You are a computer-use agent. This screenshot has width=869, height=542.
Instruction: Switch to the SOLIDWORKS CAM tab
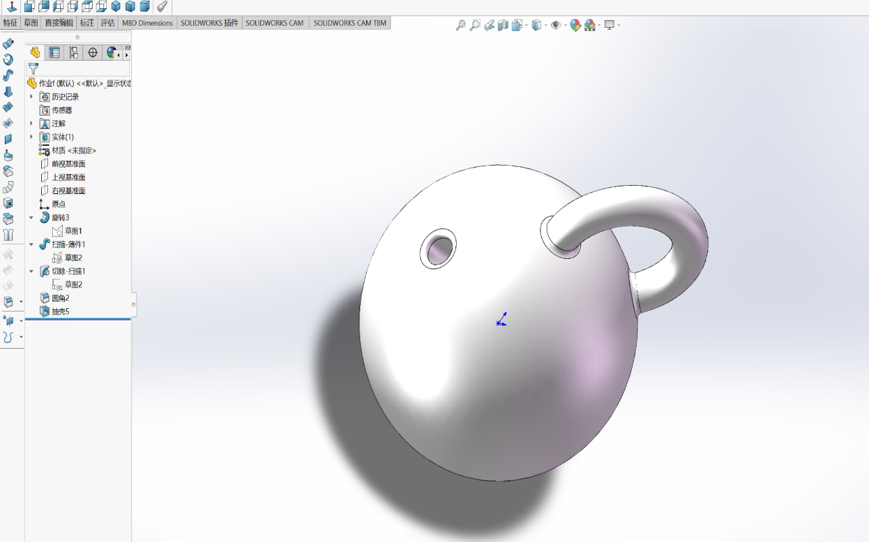click(275, 23)
